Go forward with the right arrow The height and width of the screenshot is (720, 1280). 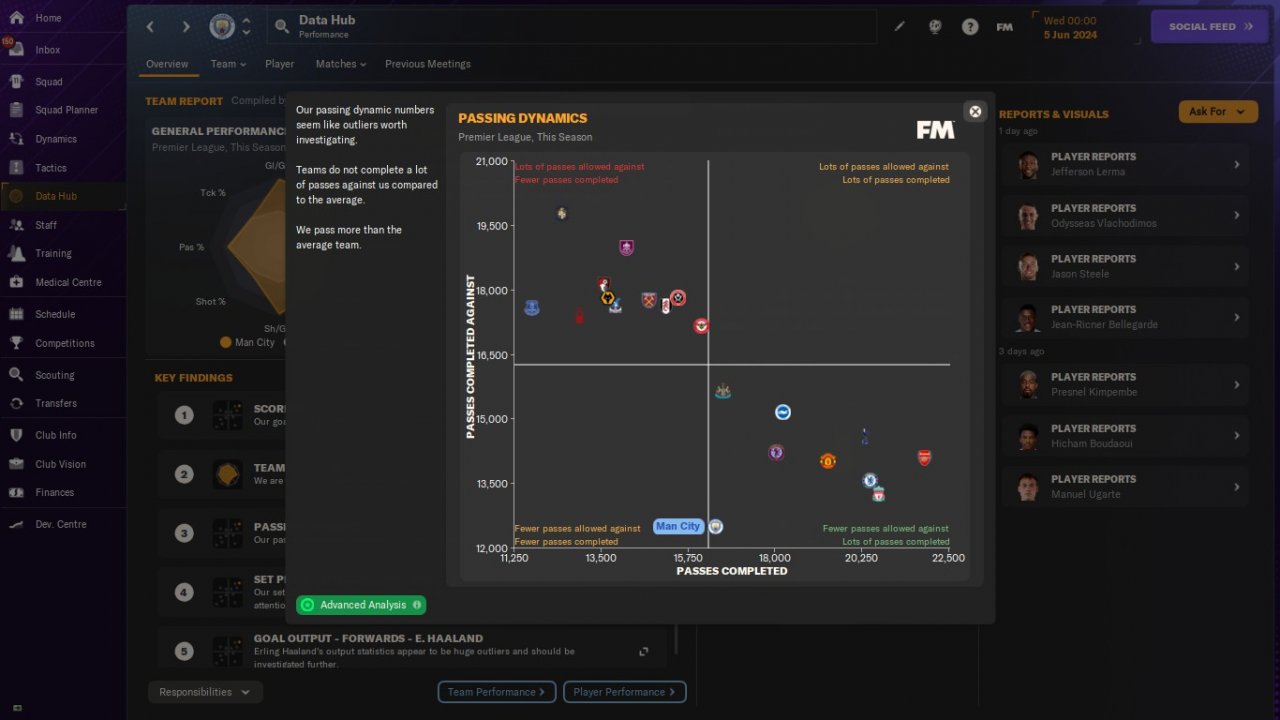pos(186,26)
